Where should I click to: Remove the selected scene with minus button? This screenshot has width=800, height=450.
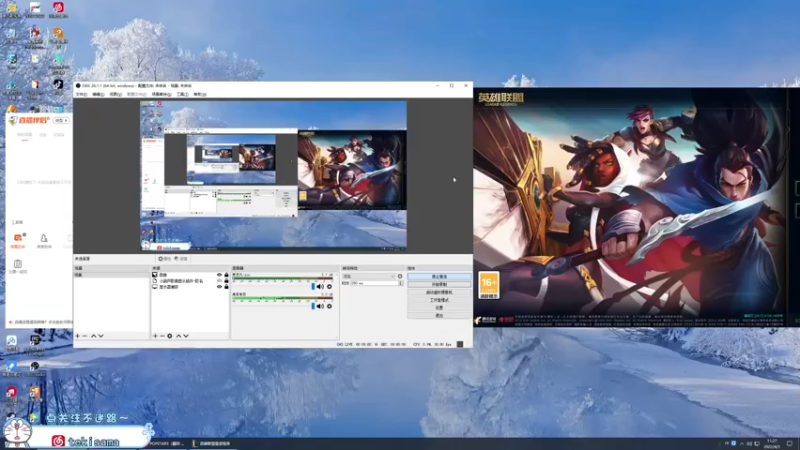85,336
